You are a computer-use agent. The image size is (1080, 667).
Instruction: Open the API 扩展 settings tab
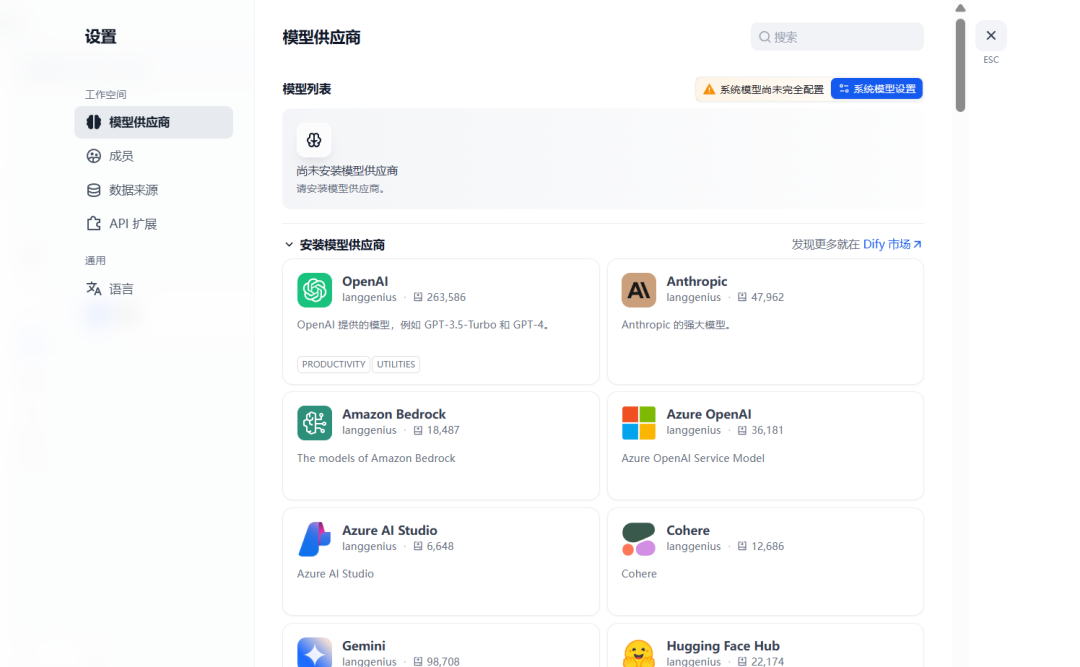(154, 223)
